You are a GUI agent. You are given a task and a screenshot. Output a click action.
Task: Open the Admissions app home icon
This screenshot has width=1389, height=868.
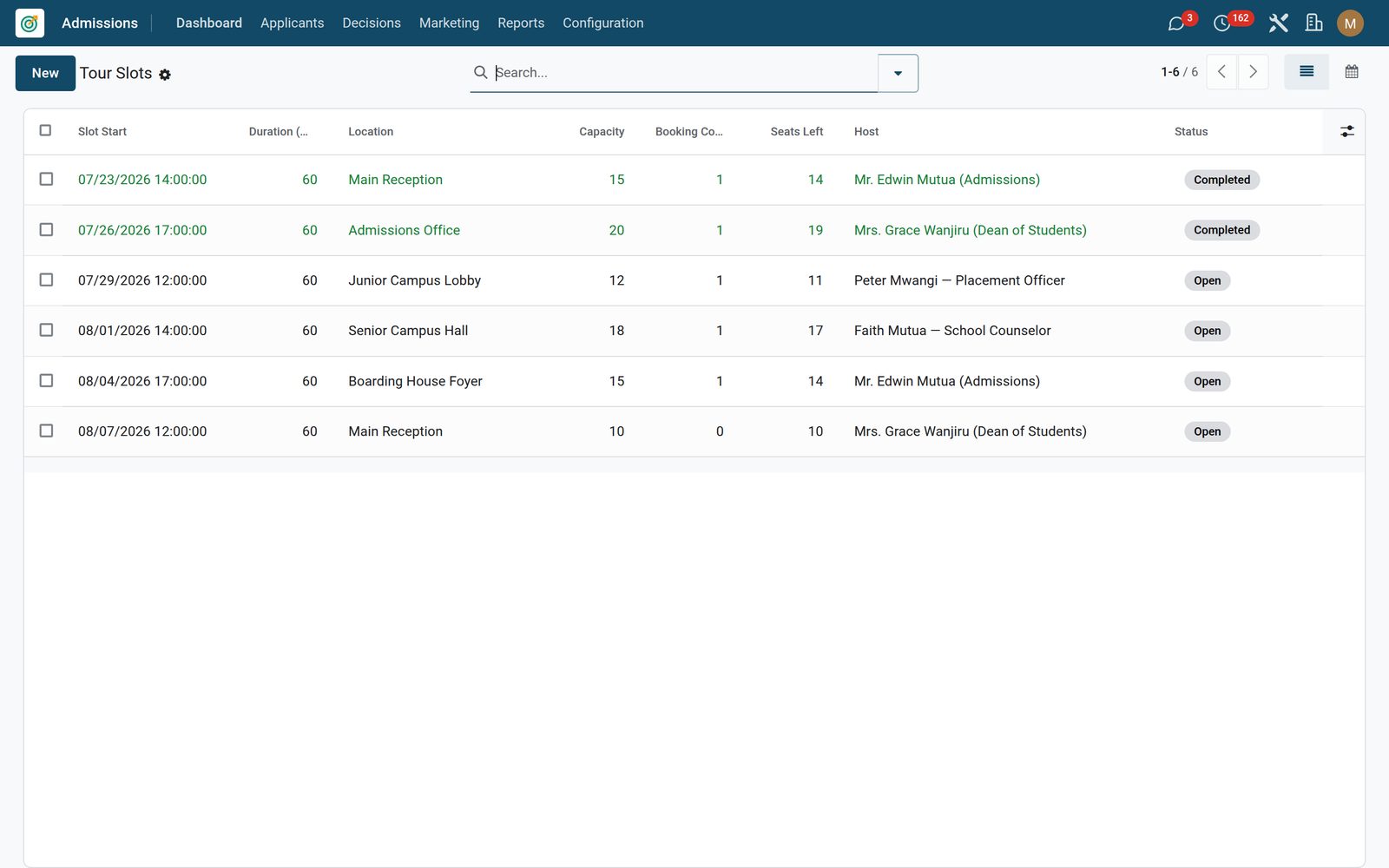pos(30,23)
